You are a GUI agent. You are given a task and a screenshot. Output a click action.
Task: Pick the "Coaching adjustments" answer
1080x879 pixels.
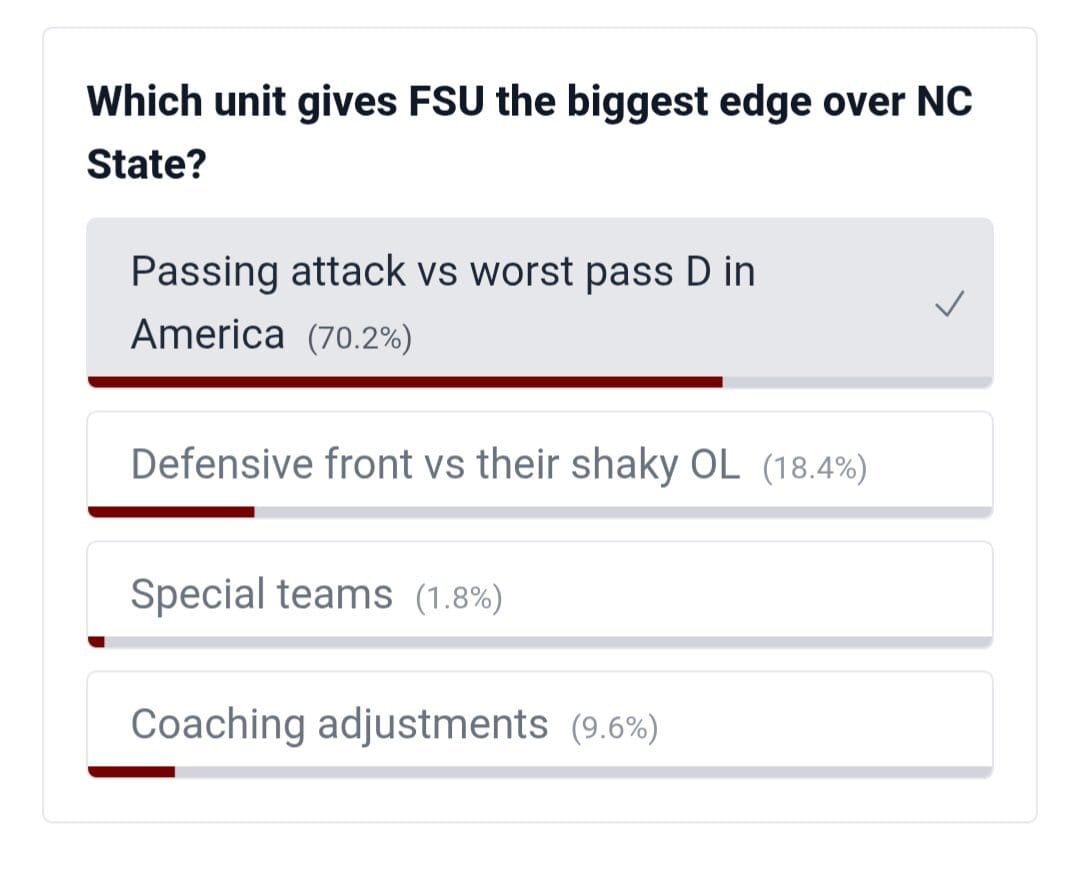[339, 724]
